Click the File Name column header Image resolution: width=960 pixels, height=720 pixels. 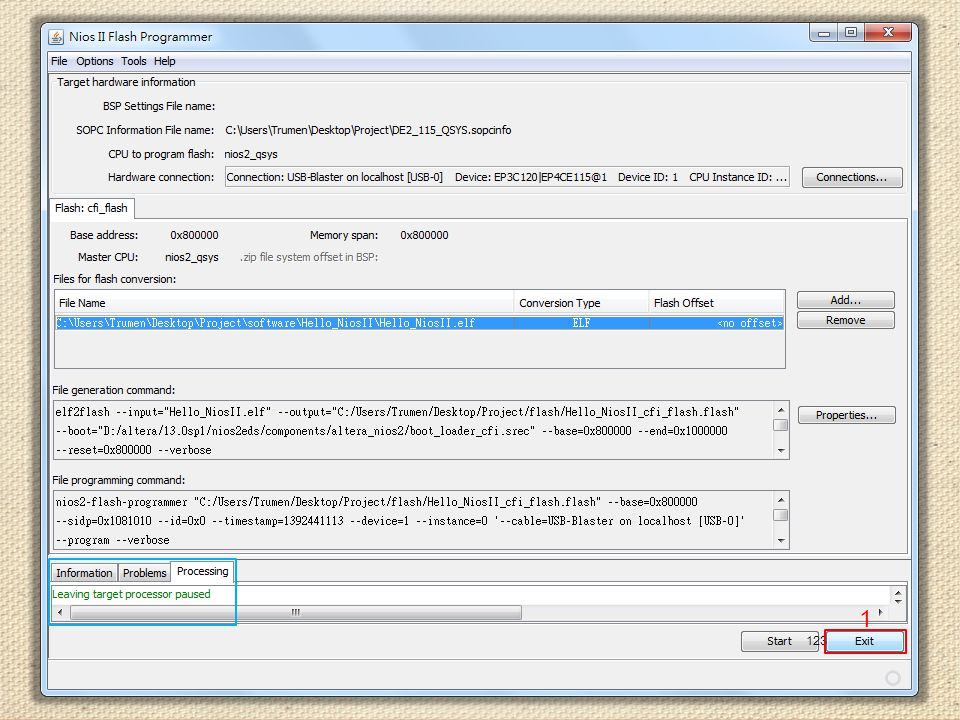284,303
